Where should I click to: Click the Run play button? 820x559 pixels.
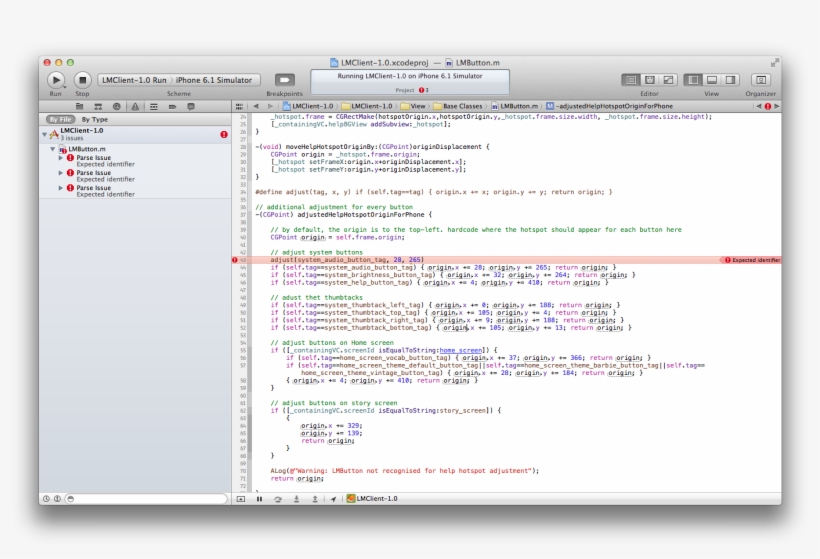[x=56, y=80]
